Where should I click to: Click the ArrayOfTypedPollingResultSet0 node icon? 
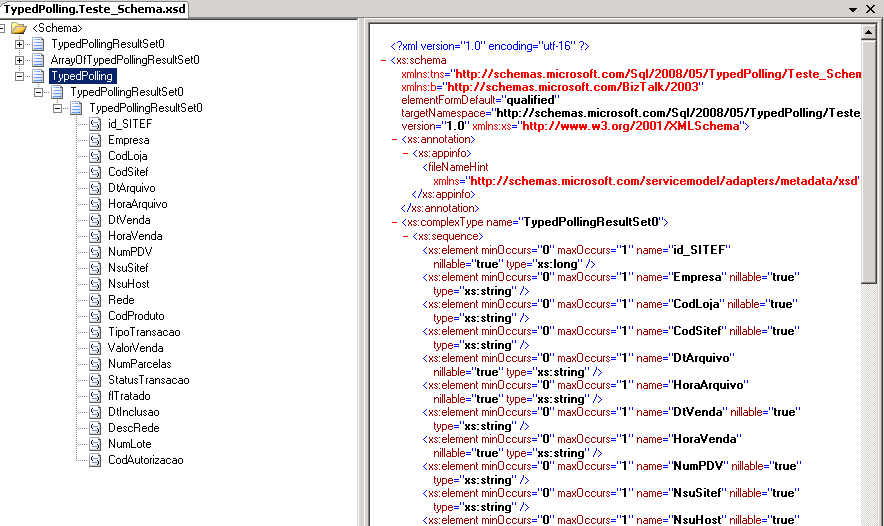pyautogui.click(x=38, y=60)
